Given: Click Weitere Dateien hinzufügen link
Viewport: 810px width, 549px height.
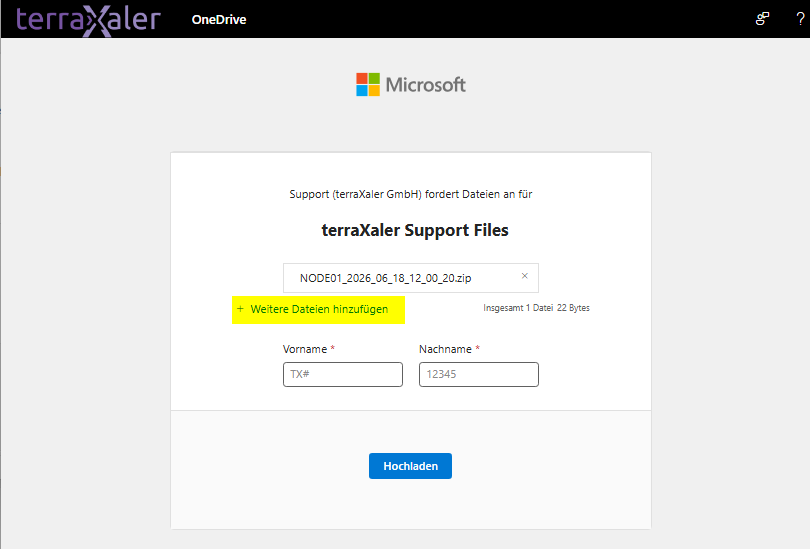Looking at the screenshot, I should 319,309.
